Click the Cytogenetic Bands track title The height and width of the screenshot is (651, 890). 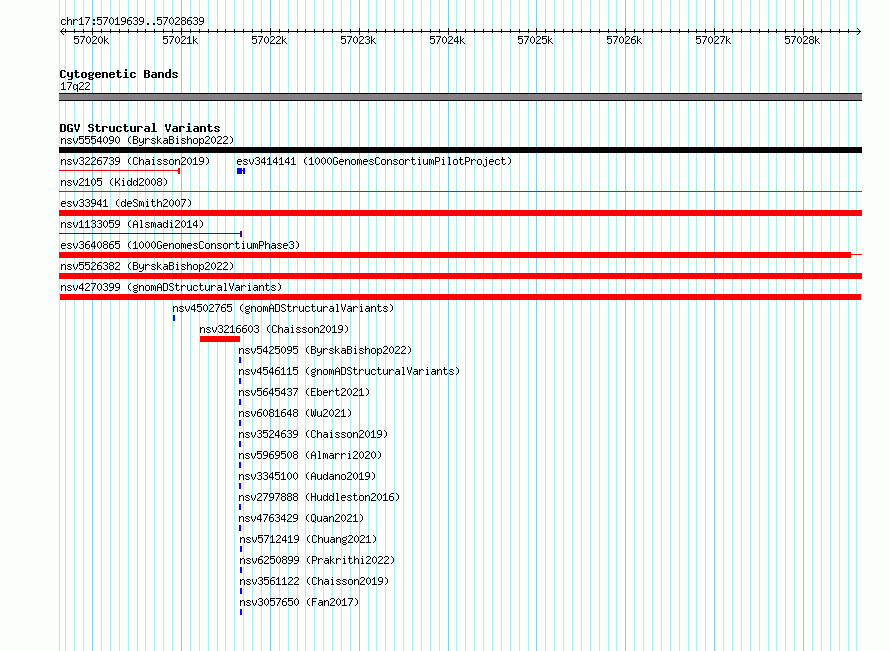click(119, 74)
